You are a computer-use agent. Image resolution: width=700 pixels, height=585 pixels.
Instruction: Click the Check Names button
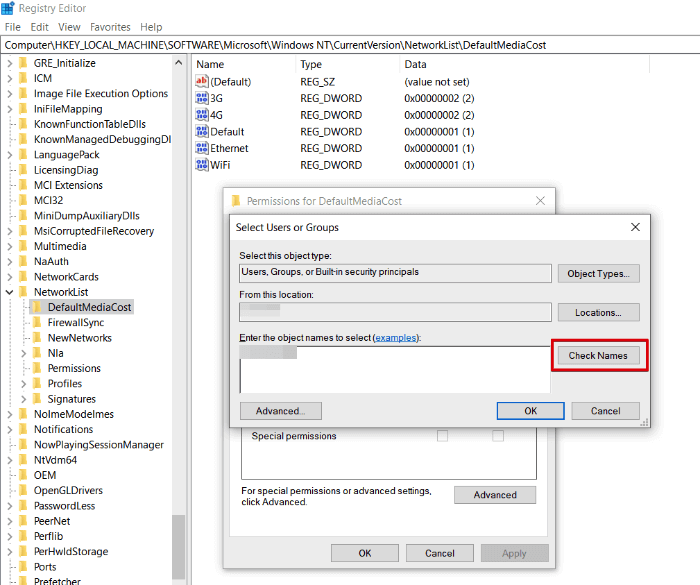pyautogui.click(x=598, y=356)
